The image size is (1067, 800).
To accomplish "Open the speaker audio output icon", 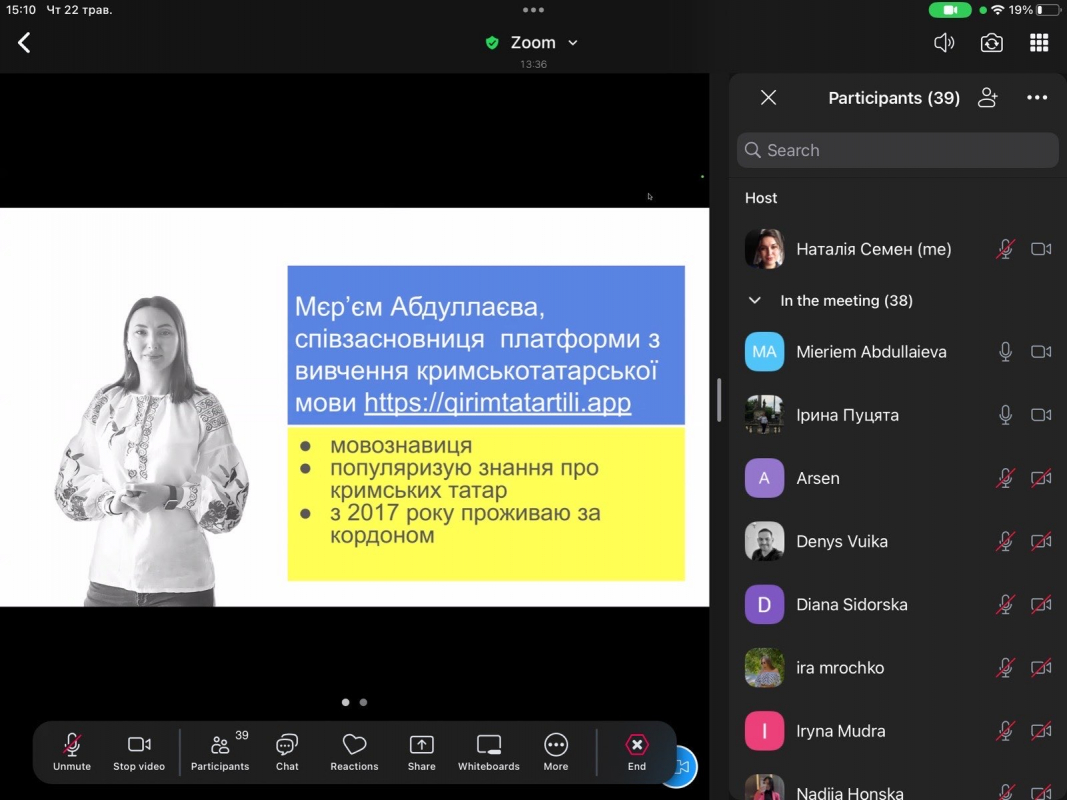I will pyautogui.click(x=943, y=43).
